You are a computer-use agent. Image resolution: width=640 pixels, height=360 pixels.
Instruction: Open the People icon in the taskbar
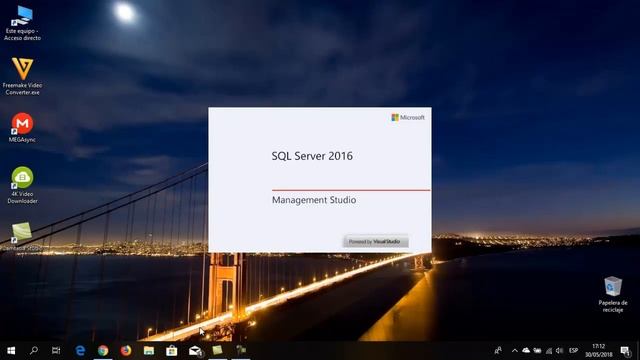(498, 351)
